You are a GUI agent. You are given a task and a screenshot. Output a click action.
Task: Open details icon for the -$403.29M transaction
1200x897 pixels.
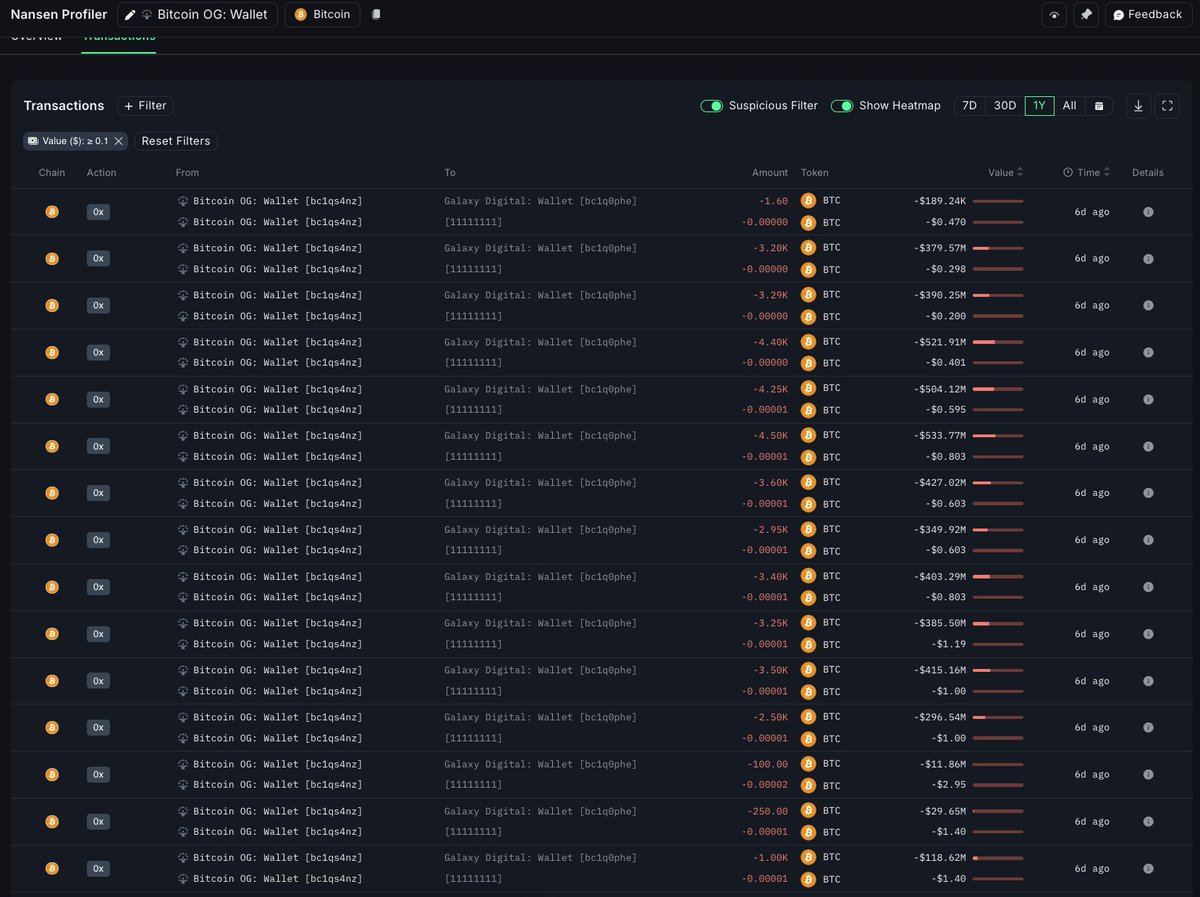point(1148,587)
